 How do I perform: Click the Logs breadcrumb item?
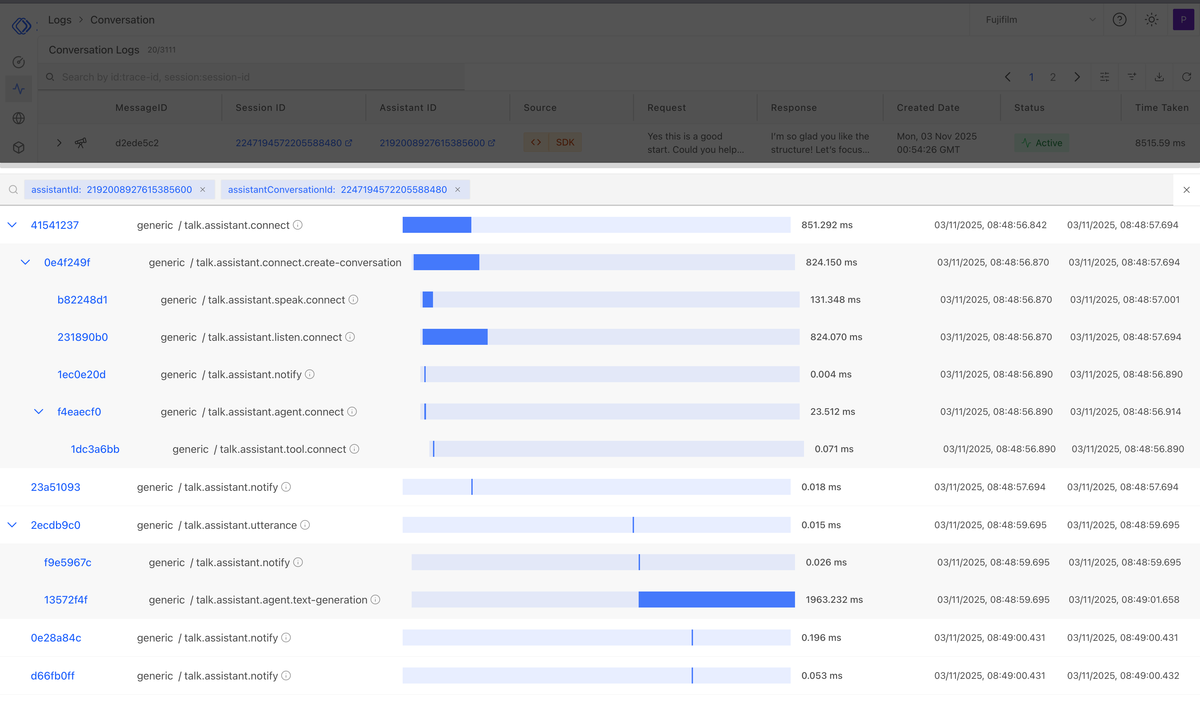(59, 19)
